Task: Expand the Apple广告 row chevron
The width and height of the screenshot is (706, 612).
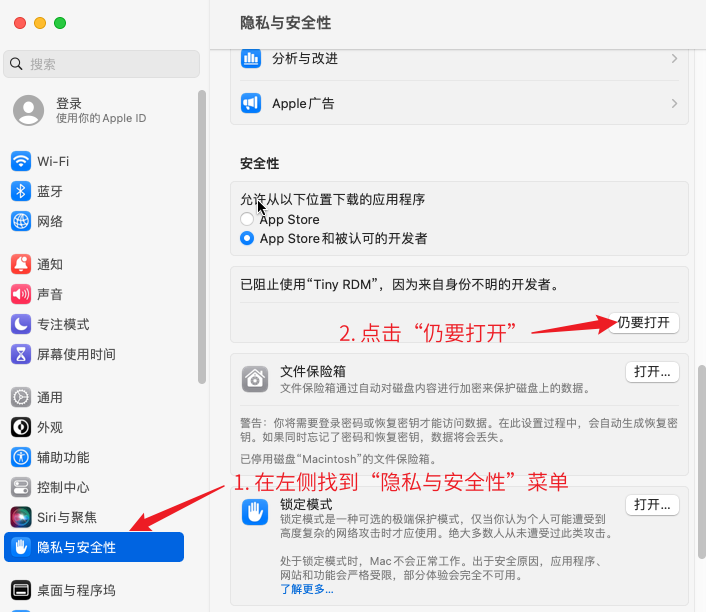Action: point(674,104)
